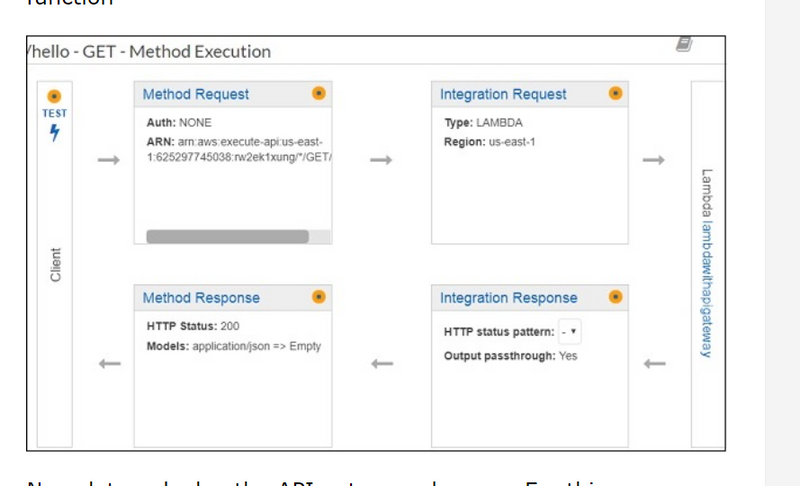
Task: Click the orange dot in Integration Response
Action: (615, 297)
